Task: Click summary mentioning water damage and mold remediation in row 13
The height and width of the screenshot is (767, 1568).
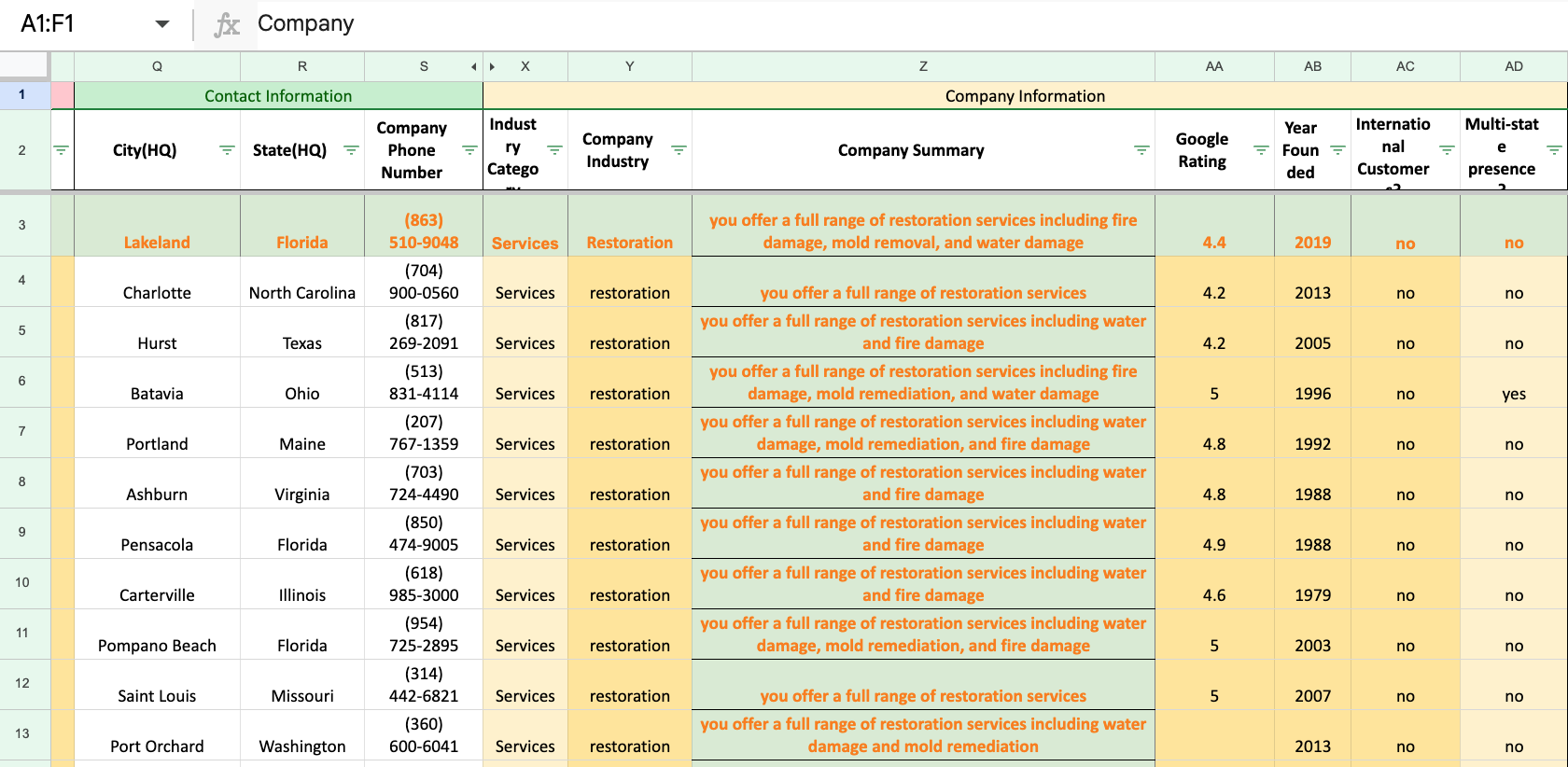Action: 923,735
